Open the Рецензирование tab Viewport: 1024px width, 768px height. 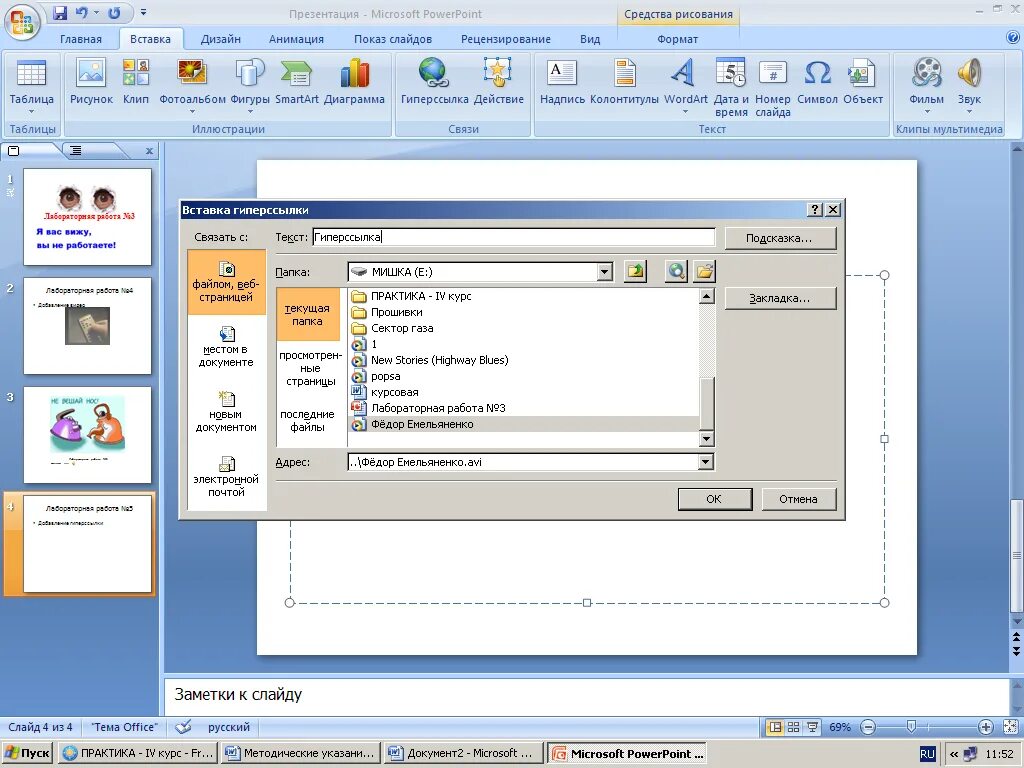coord(506,39)
